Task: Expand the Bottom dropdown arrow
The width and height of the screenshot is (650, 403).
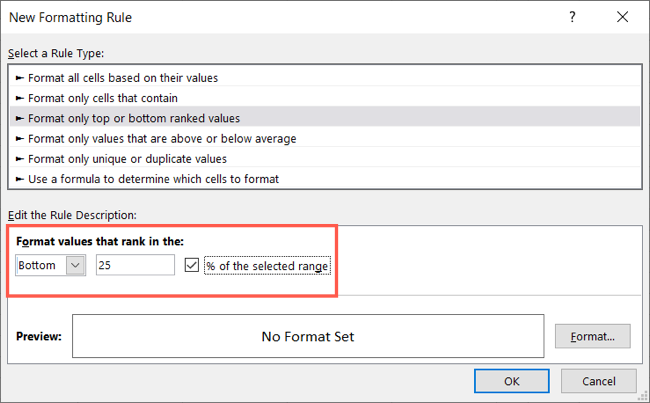Action: pos(74,265)
